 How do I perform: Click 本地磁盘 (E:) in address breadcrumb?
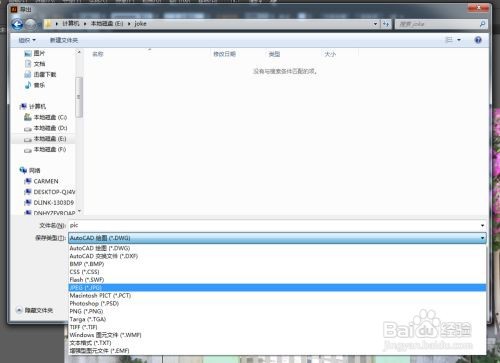tap(107, 24)
